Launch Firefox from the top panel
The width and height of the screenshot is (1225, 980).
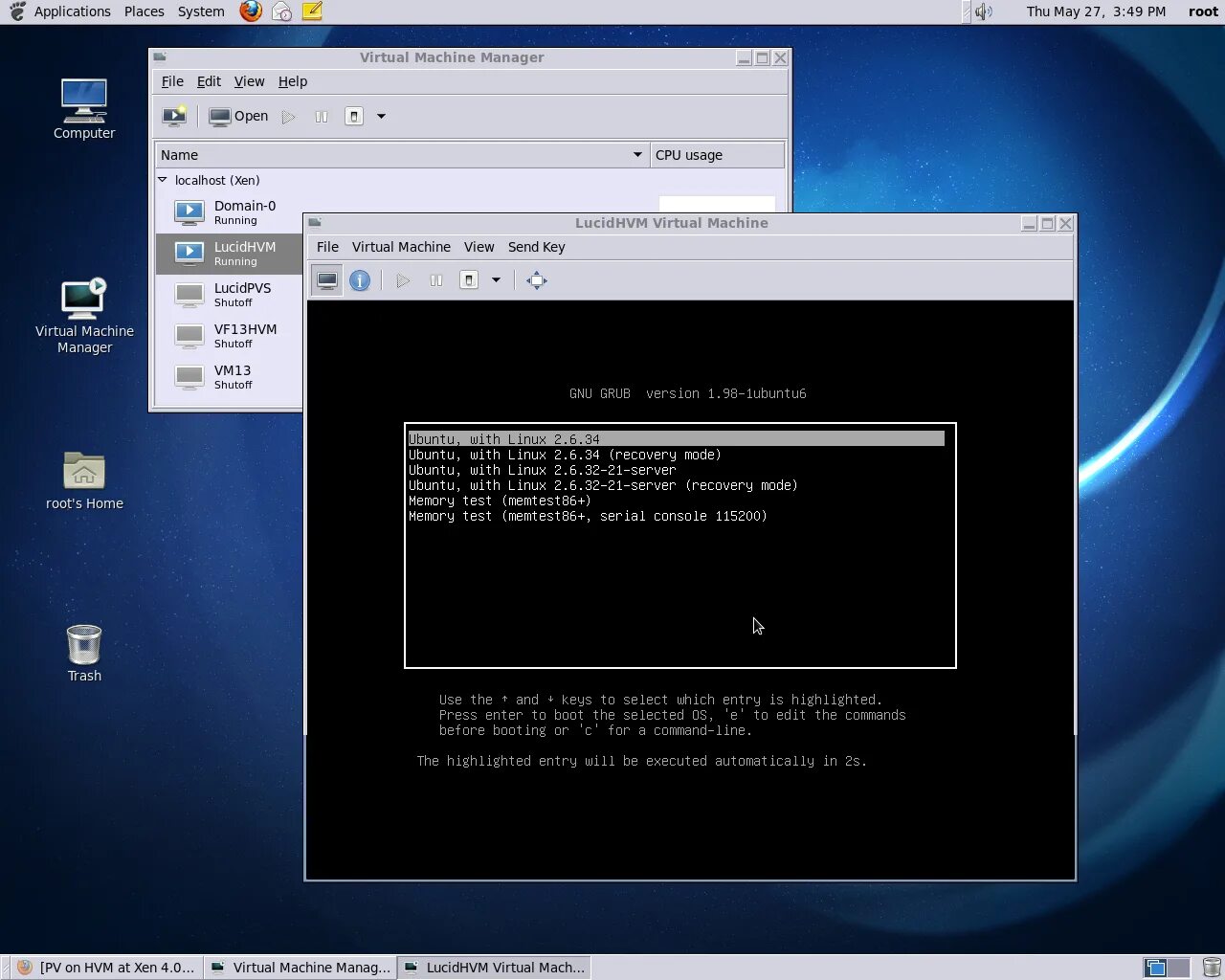point(251,11)
